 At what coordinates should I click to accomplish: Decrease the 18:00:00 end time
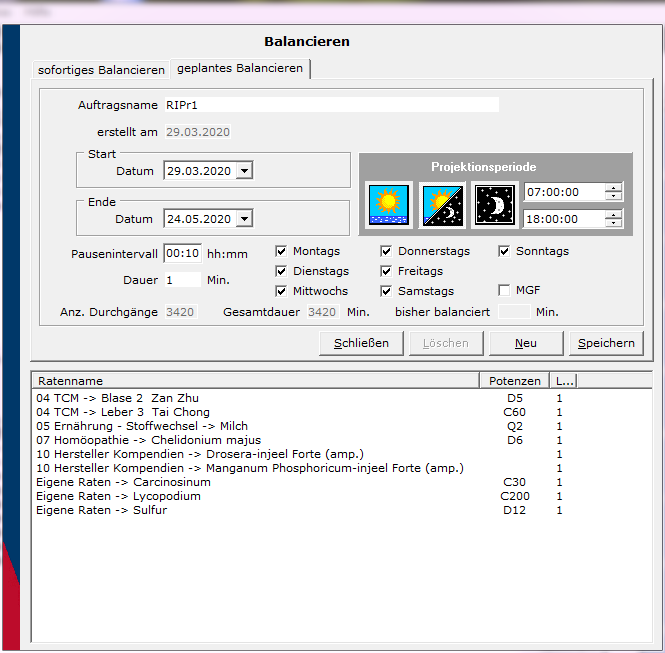click(x=613, y=223)
